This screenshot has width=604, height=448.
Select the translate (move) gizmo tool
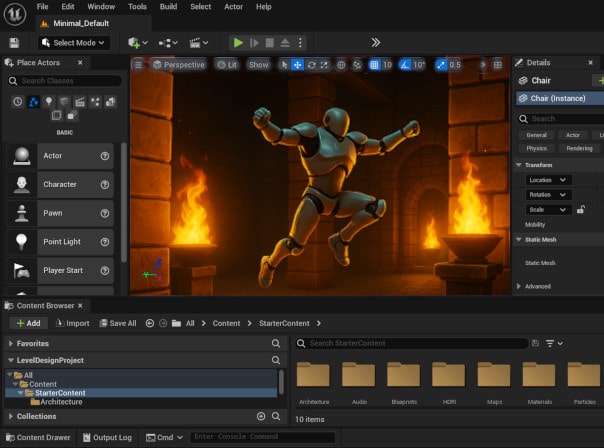[x=297, y=65]
